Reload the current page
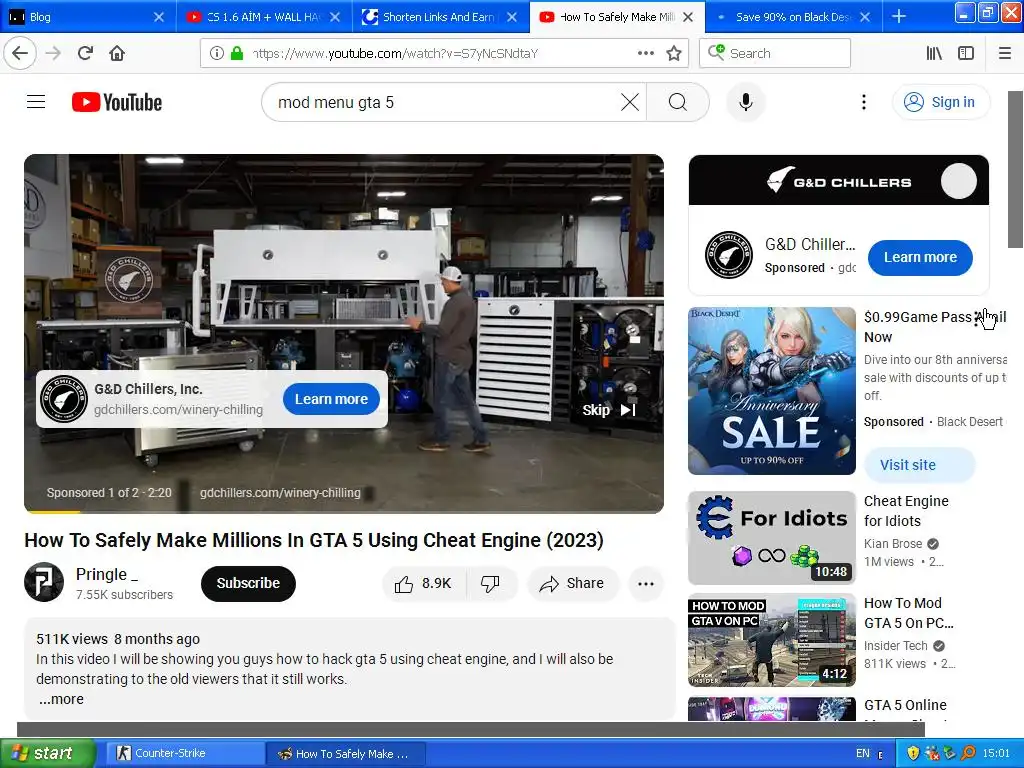The height and width of the screenshot is (768, 1024). pyautogui.click(x=85, y=54)
